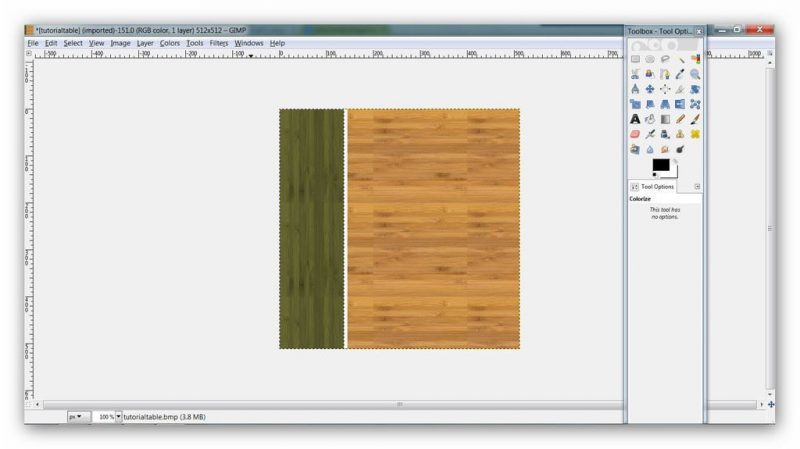Open the Tool Options panel menu button
Screen dimensions: 800x449
(697, 186)
